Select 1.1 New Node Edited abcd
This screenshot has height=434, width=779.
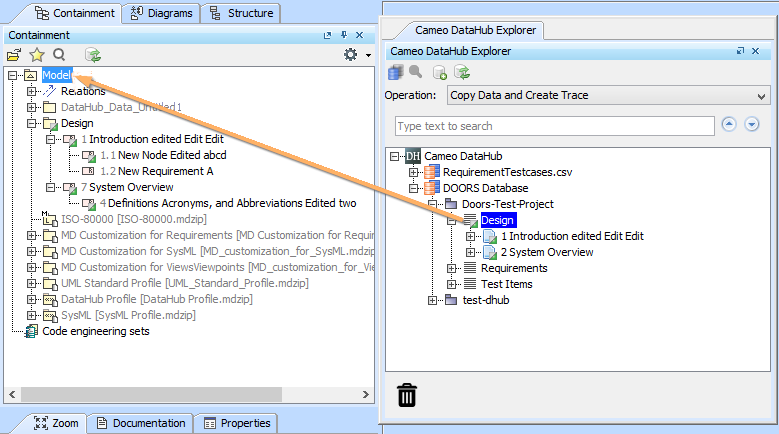click(x=163, y=155)
